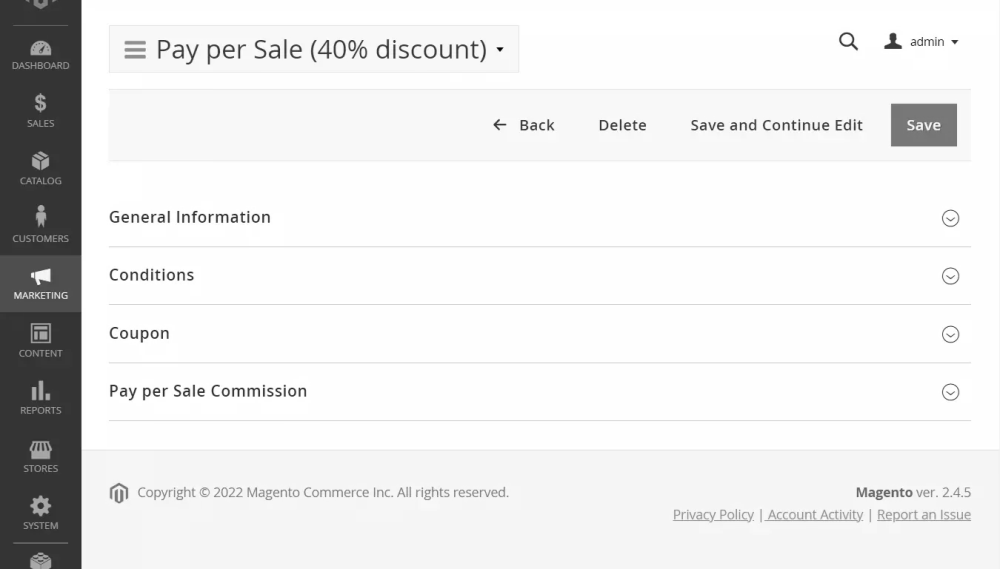Click Save and Continue Edit
This screenshot has height=569, width=1000.
tap(776, 125)
